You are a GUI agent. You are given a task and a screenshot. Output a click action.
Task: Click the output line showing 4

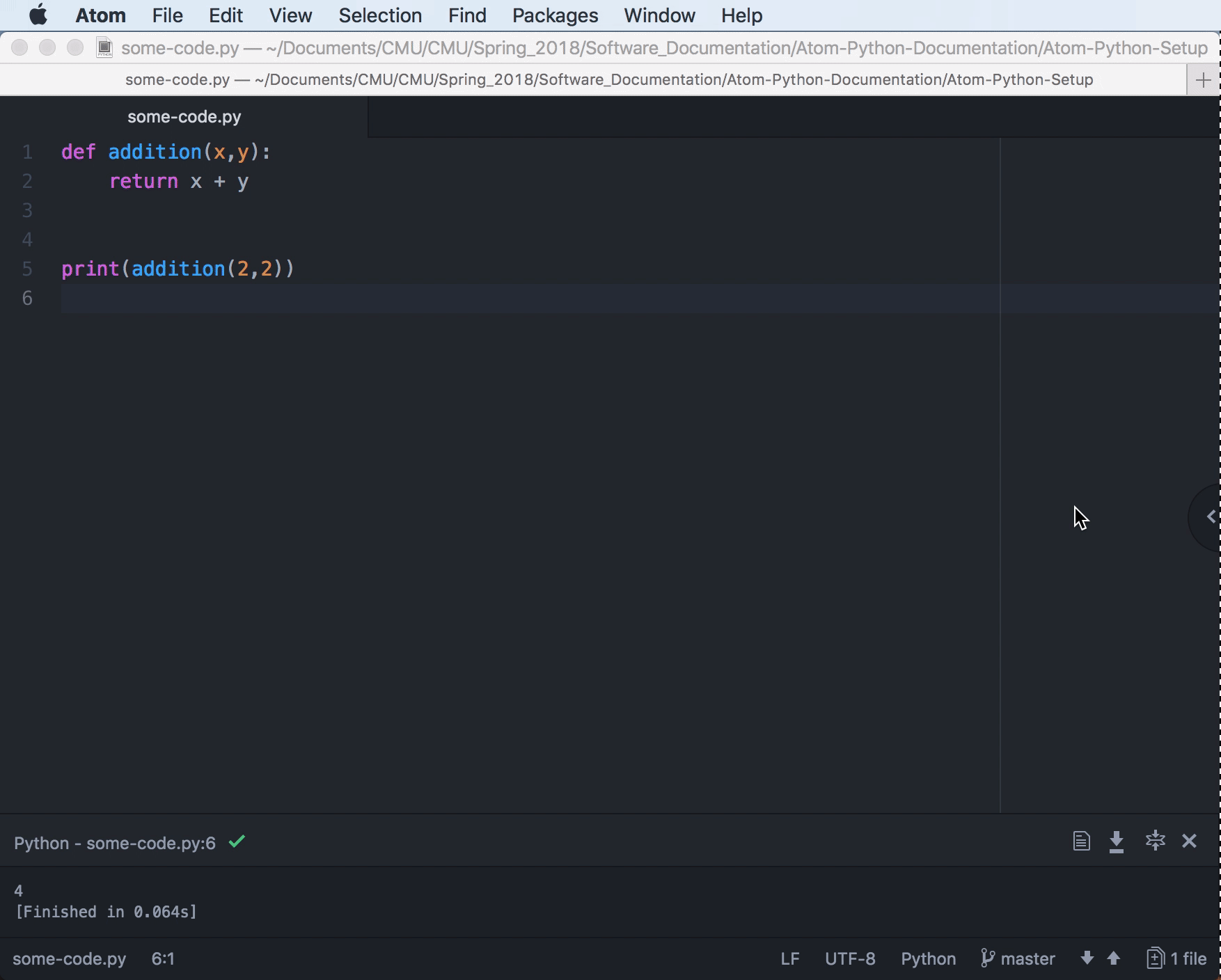pos(19,890)
